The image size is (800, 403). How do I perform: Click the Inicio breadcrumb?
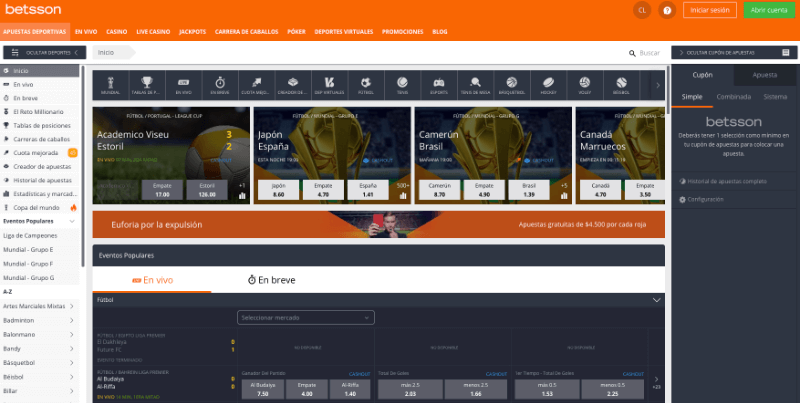pyautogui.click(x=106, y=53)
